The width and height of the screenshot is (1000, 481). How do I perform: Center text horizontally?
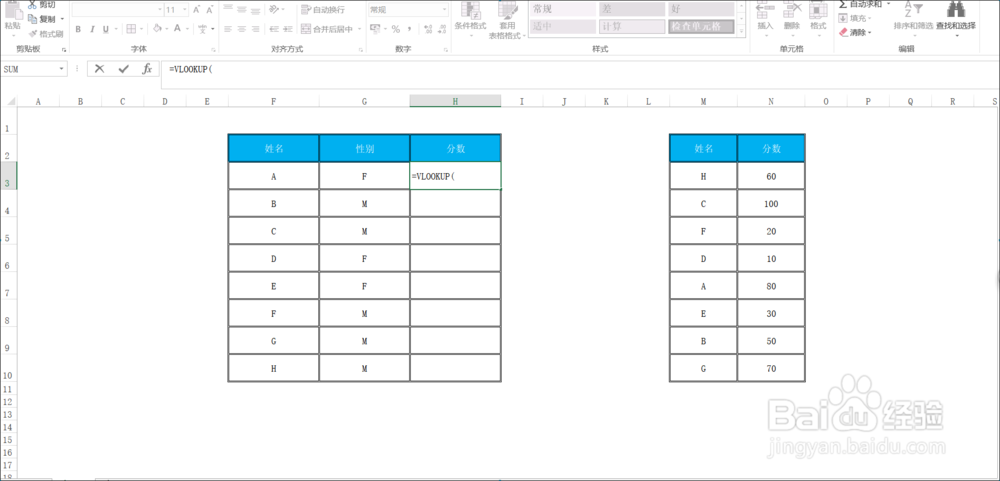pos(242,29)
